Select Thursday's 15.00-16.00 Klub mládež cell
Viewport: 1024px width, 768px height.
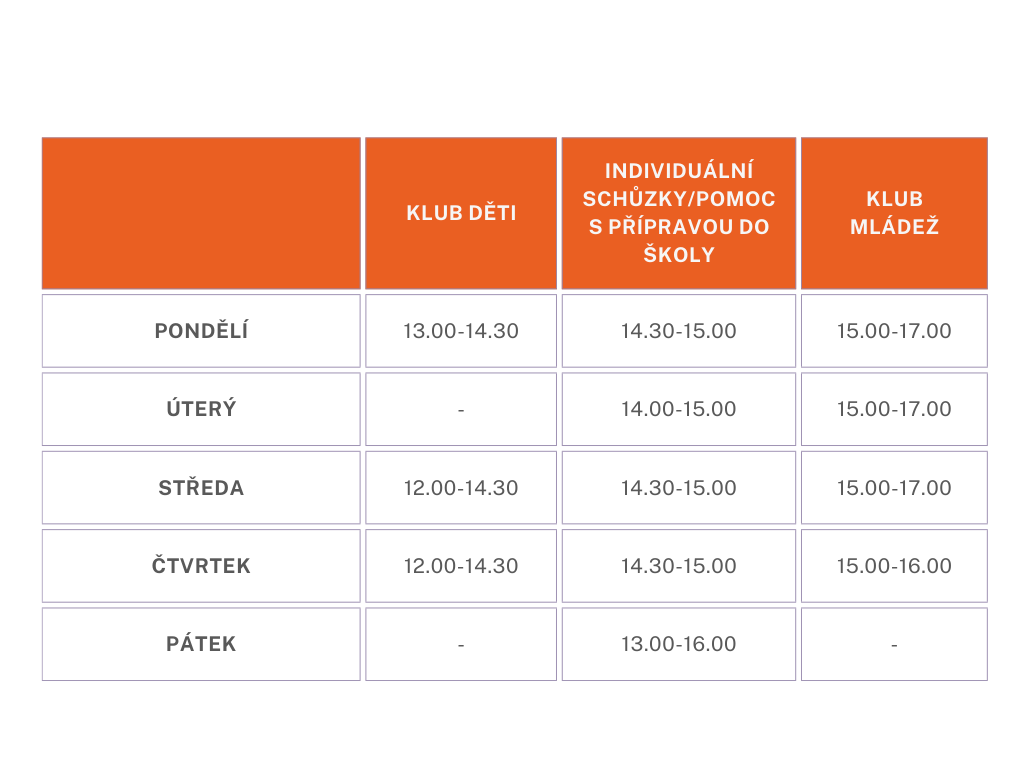(894, 566)
